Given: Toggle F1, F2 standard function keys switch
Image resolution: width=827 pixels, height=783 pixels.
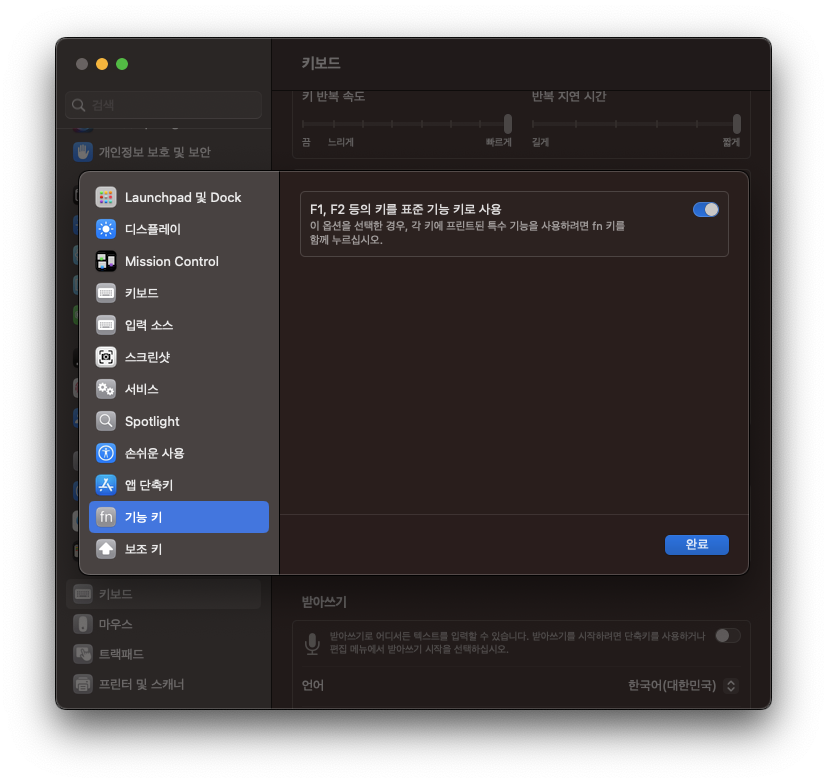Looking at the screenshot, I should pos(705,209).
